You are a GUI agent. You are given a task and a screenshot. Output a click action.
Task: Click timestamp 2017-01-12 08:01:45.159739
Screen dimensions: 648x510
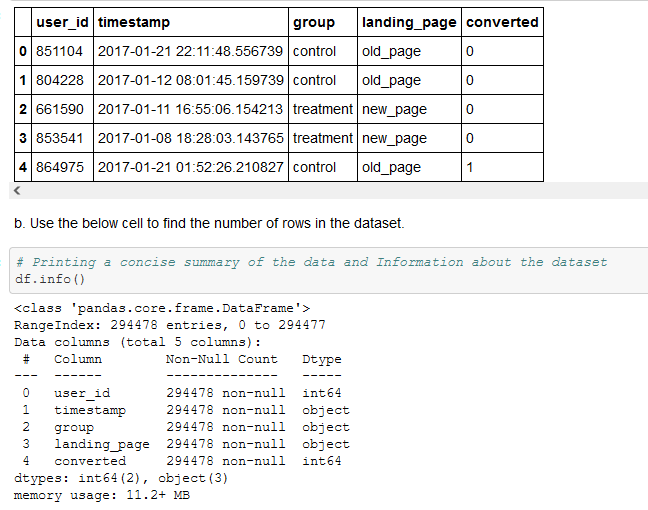191,80
